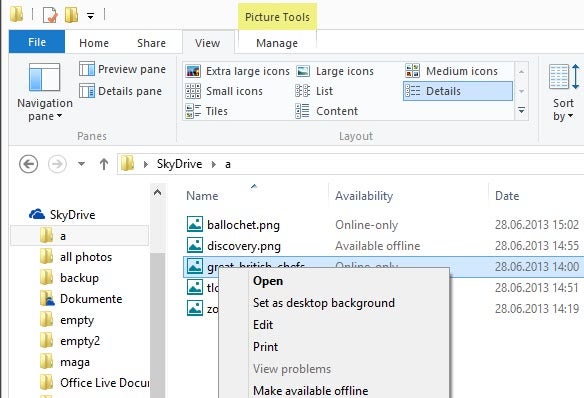Open 'maga' folder in tree
Viewport: 584px width, 398px height.
coord(74,362)
